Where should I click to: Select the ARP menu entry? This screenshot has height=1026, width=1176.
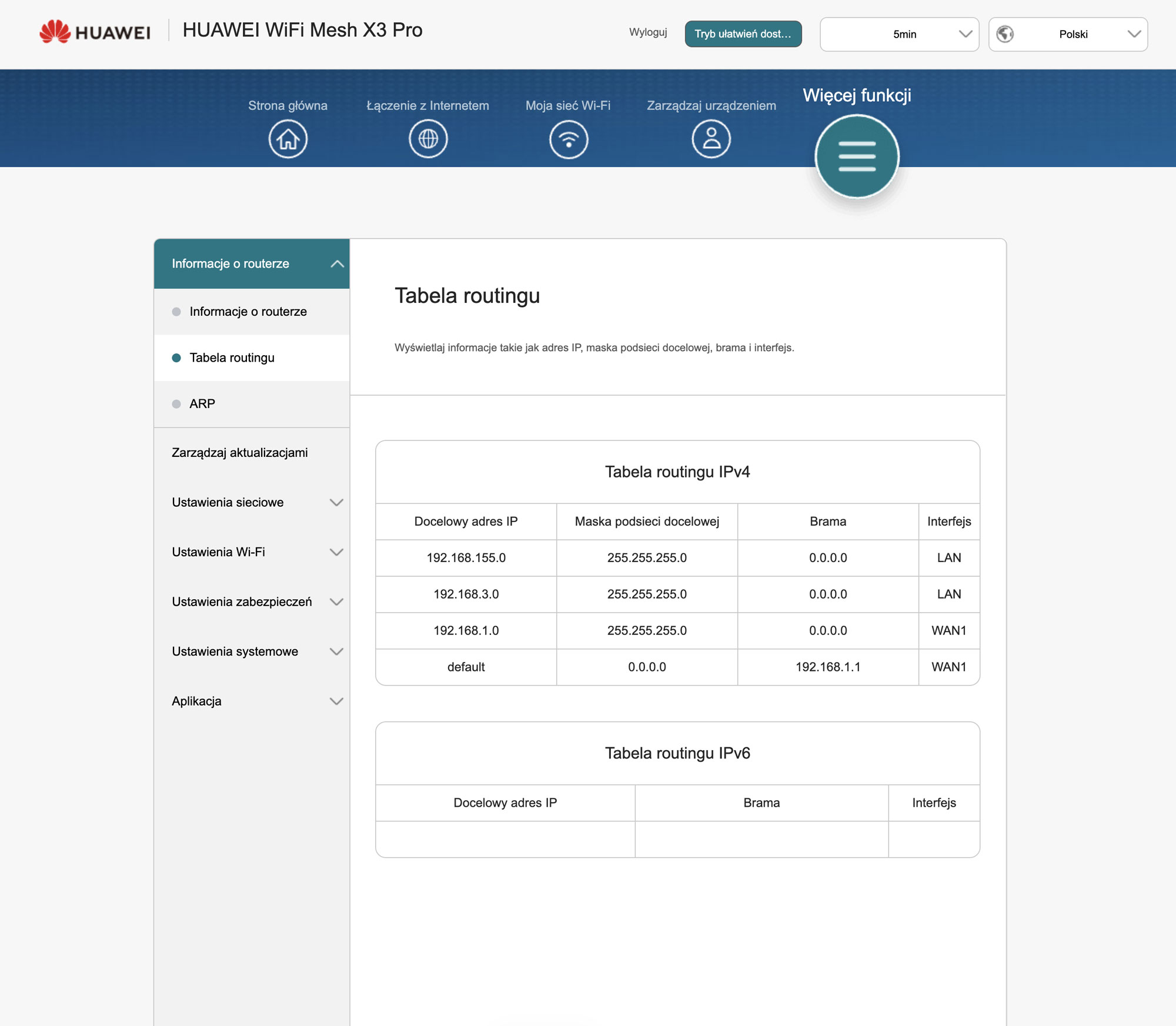click(202, 404)
